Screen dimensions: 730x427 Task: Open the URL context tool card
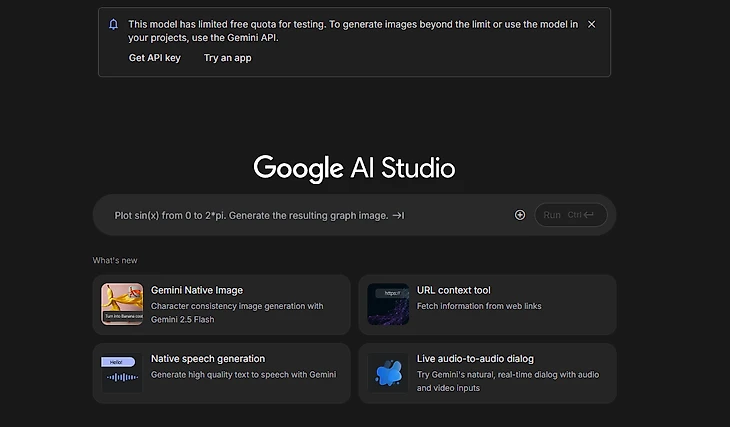pos(487,304)
